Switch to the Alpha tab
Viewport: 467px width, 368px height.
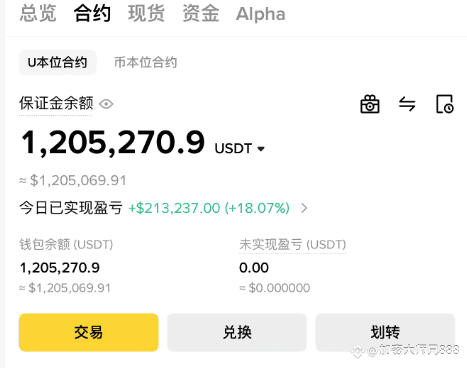[261, 14]
